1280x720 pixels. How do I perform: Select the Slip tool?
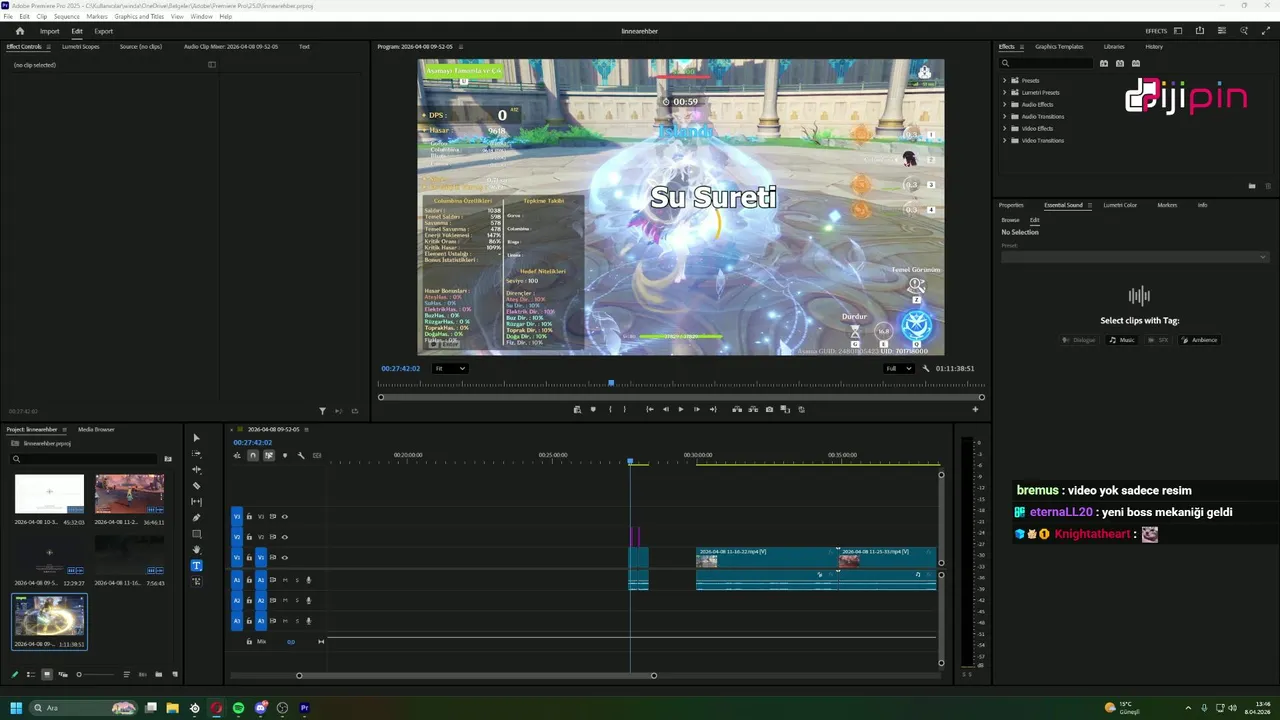point(196,502)
